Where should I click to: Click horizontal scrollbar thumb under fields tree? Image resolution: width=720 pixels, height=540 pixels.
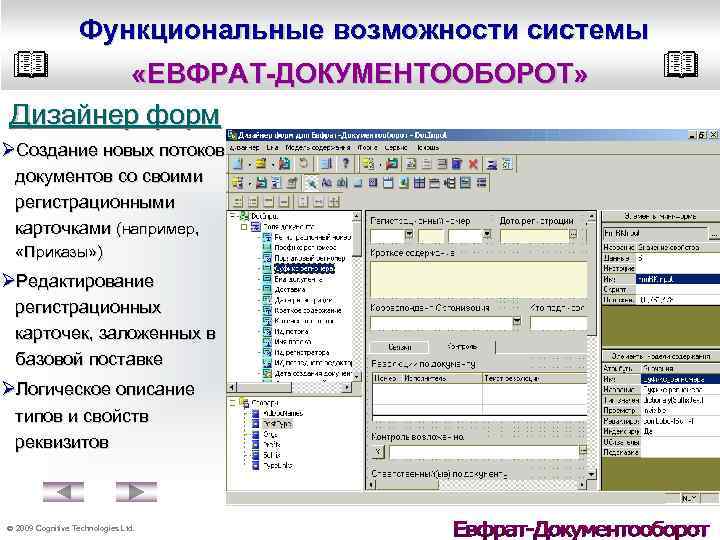coord(264,388)
